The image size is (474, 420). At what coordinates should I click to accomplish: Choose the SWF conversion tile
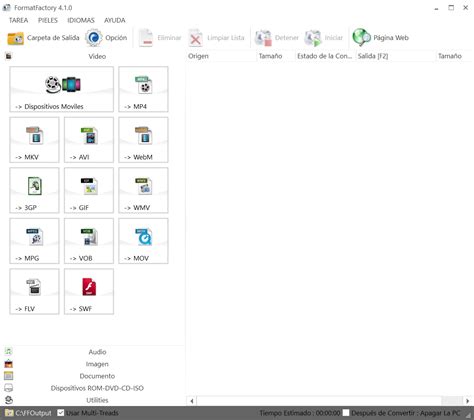[89, 292]
